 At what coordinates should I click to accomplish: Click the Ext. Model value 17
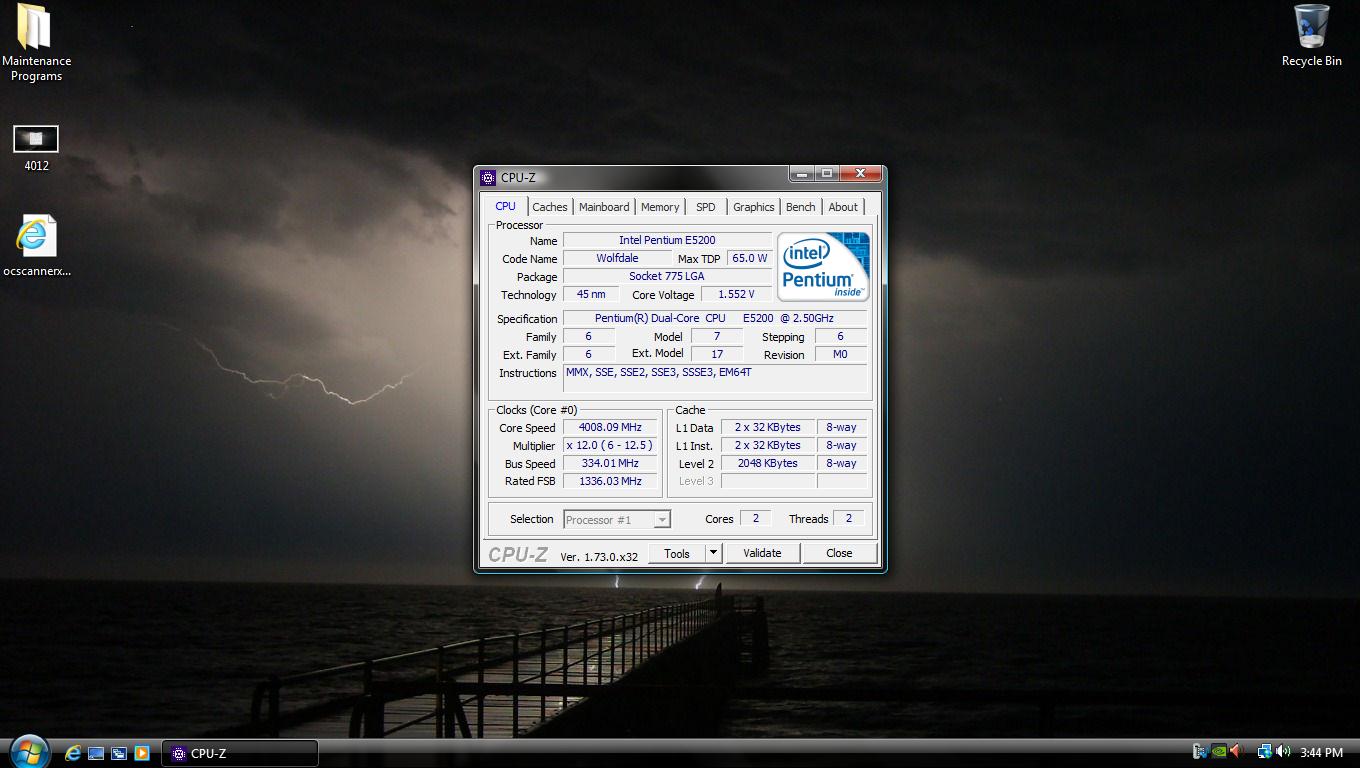click(717, 354)
